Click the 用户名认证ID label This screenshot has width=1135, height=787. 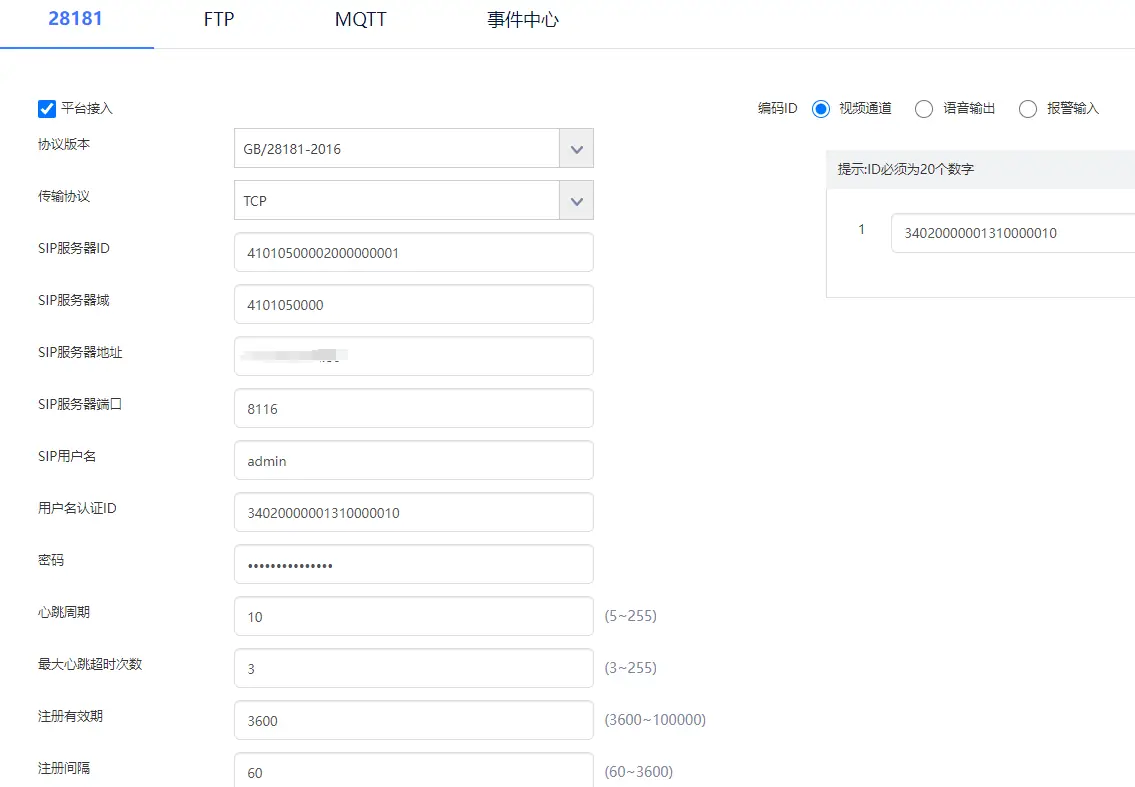77,508
